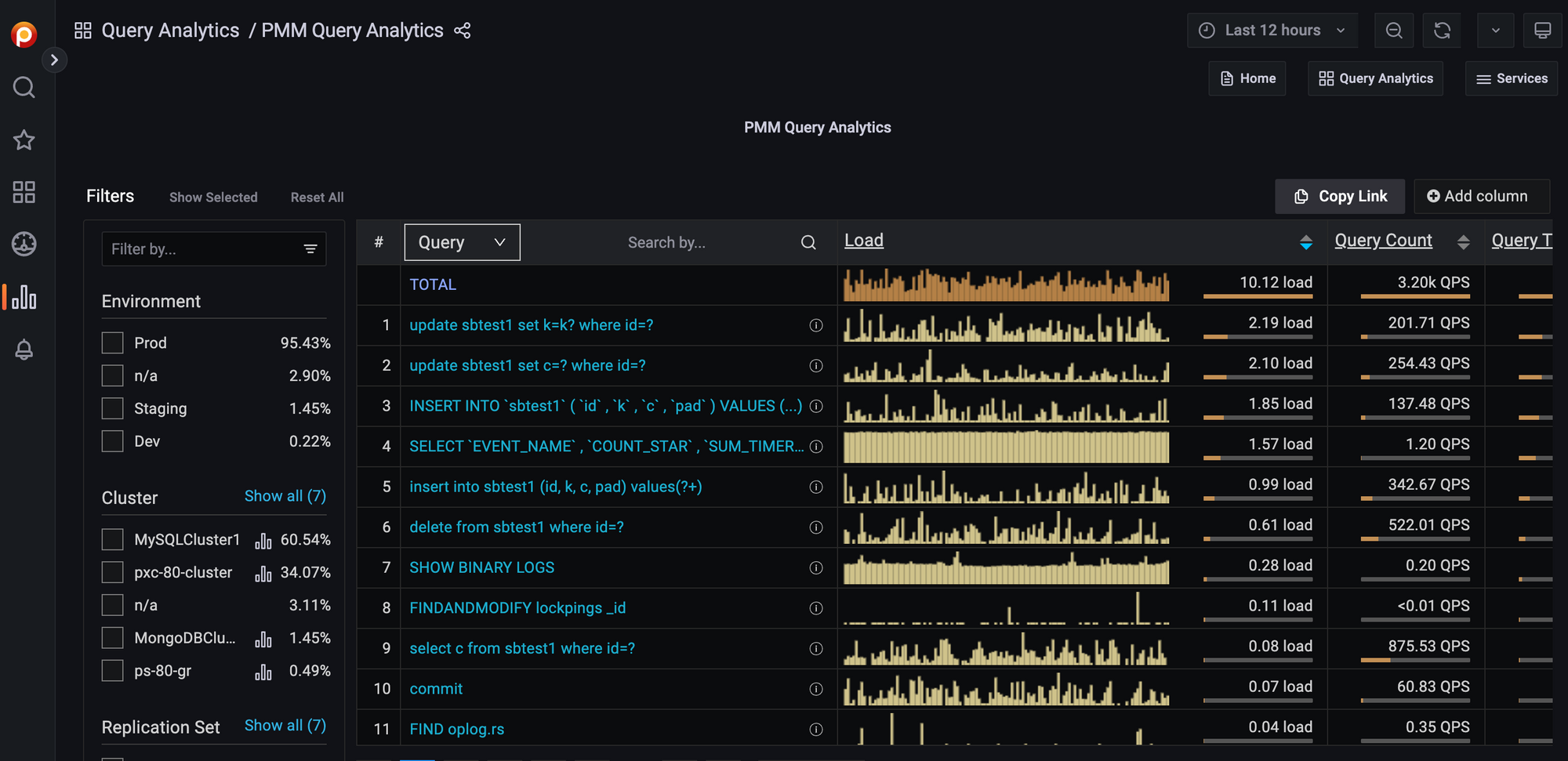Expand Replication Set with Show all (7)
The width and height of the screenshot is (1568, 761).
tap(285, 726)
